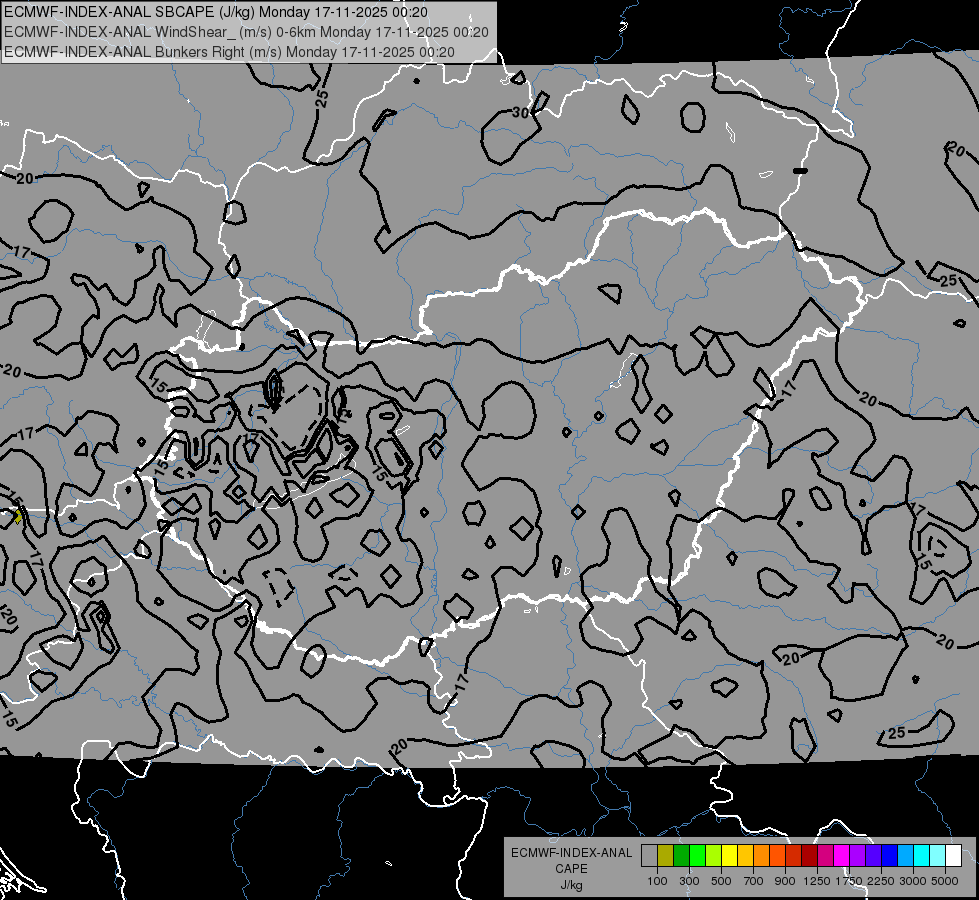The height and width of the screenshot is (900, 979).
Task: Click the 1250 legend value
Action: click(x=817, y=881)
